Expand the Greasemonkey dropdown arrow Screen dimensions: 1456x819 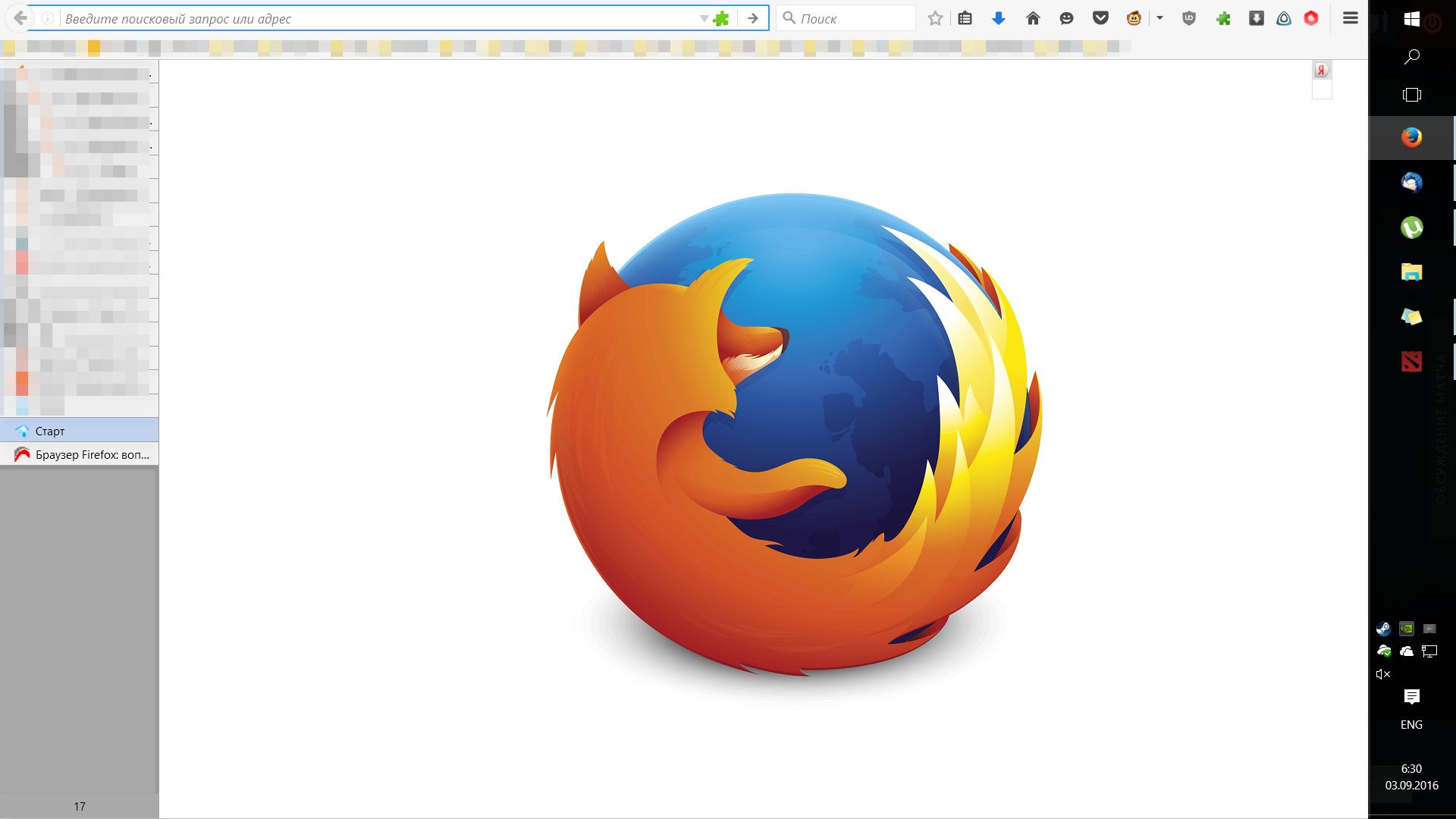1159,18
